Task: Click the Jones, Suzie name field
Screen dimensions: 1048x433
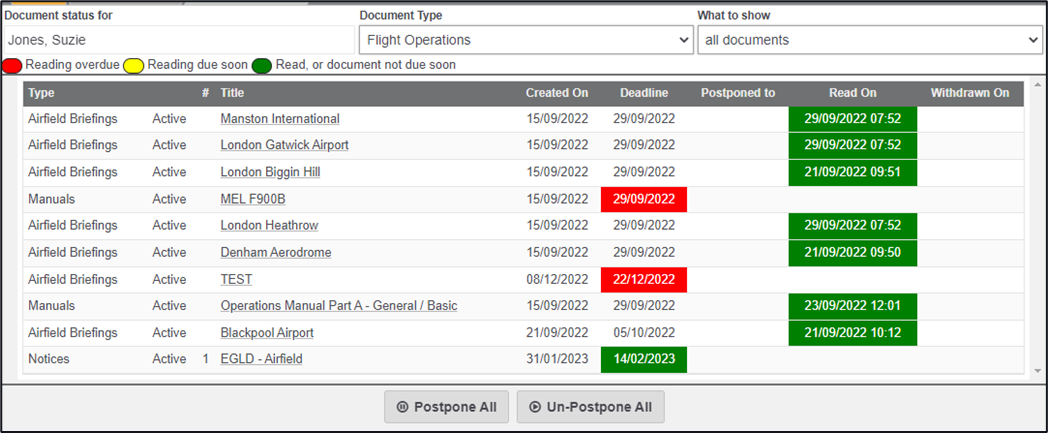Action: pos(178,40)
